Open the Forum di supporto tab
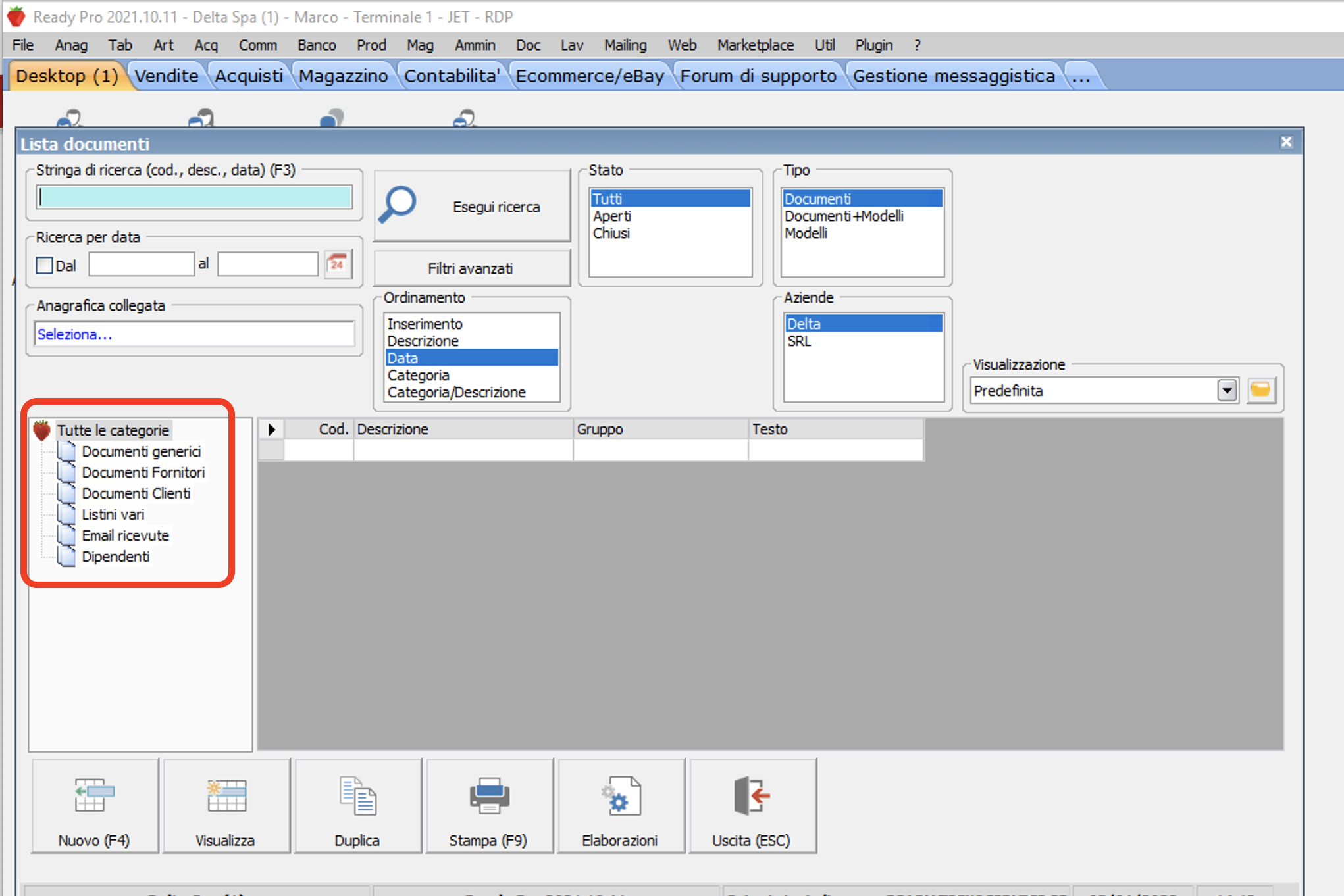Viewport: 1344px width, 896px height. coord(758,76)
